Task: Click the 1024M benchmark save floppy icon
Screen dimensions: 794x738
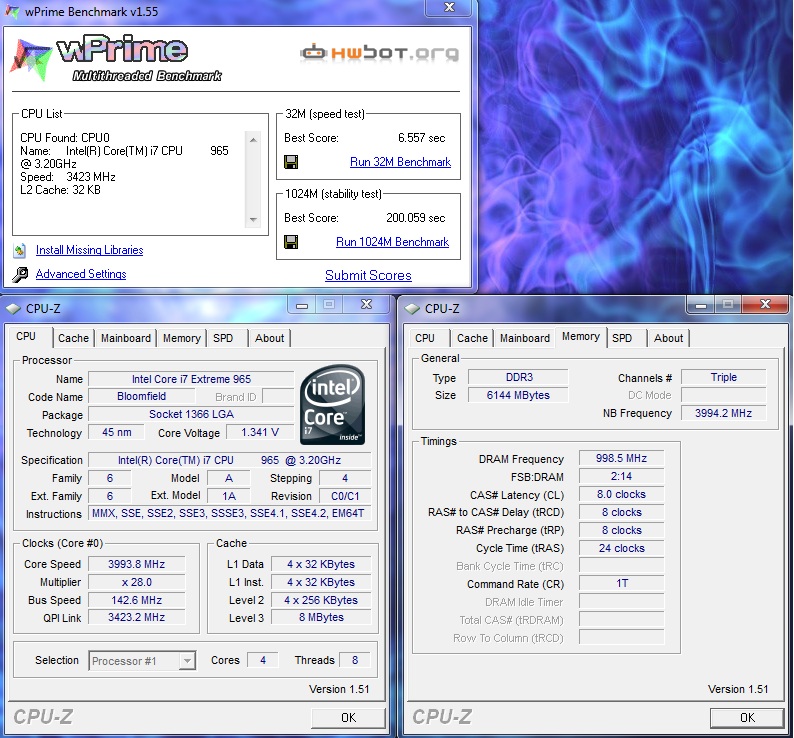Action: 291,242
